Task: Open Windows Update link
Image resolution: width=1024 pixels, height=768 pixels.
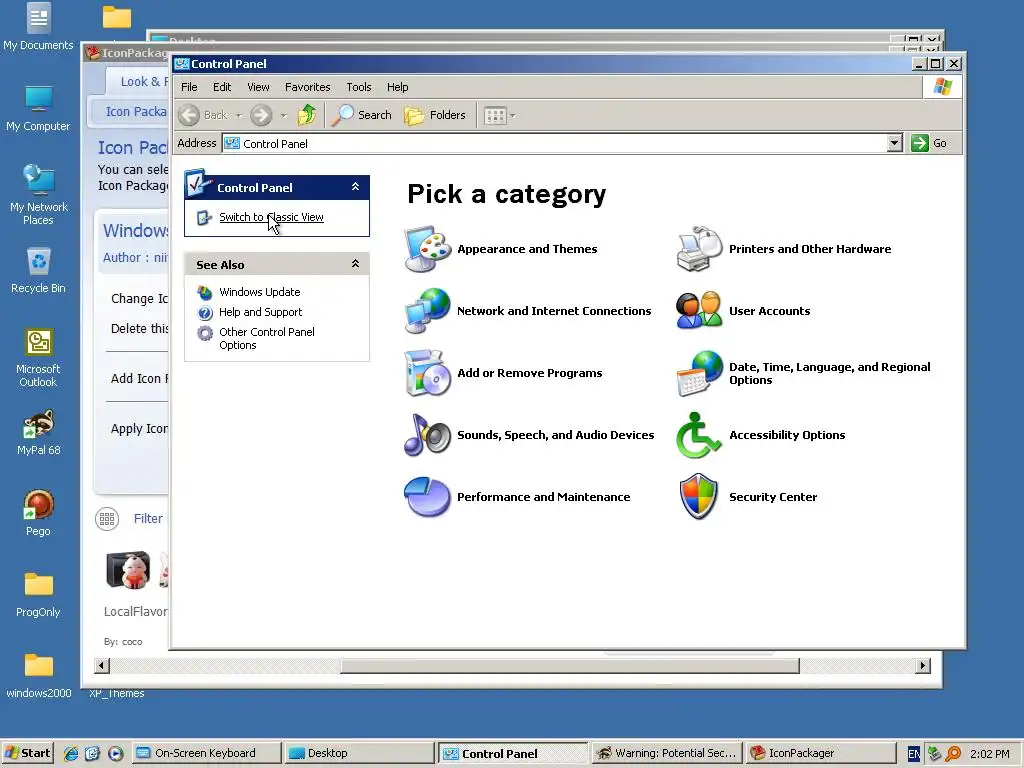Action: pos(259,292)
